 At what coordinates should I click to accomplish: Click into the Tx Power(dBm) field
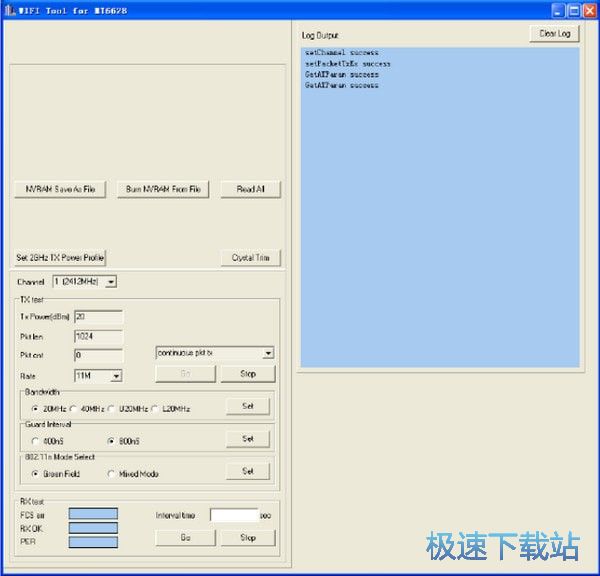pyautogui.click(x=98, y=317)
